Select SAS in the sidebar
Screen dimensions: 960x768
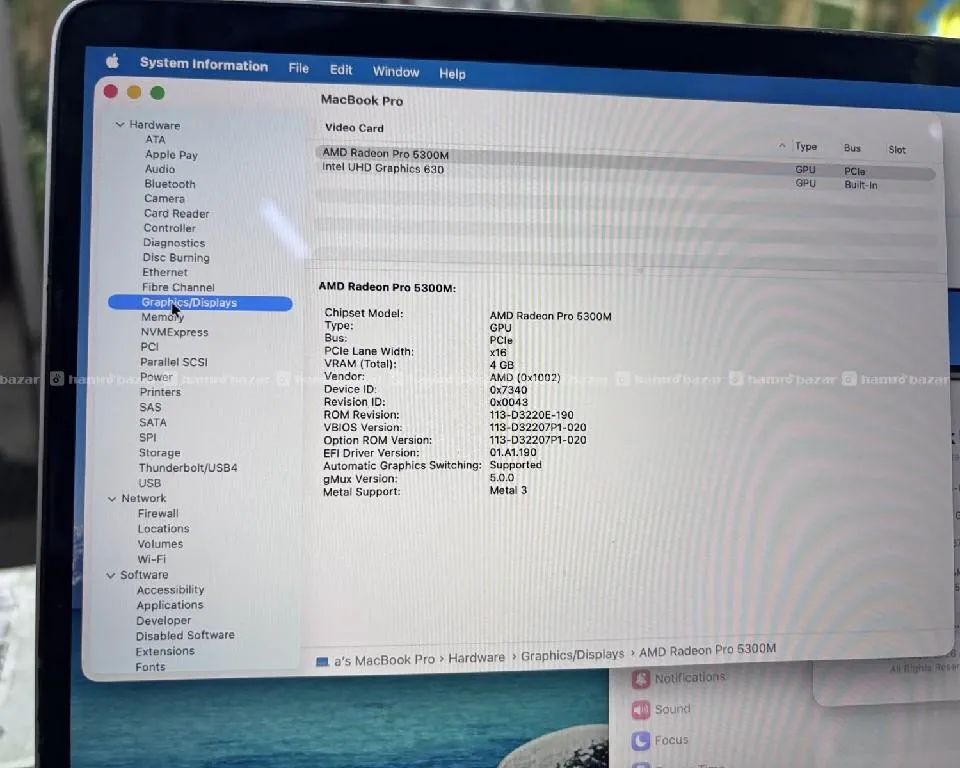[150, 407]
